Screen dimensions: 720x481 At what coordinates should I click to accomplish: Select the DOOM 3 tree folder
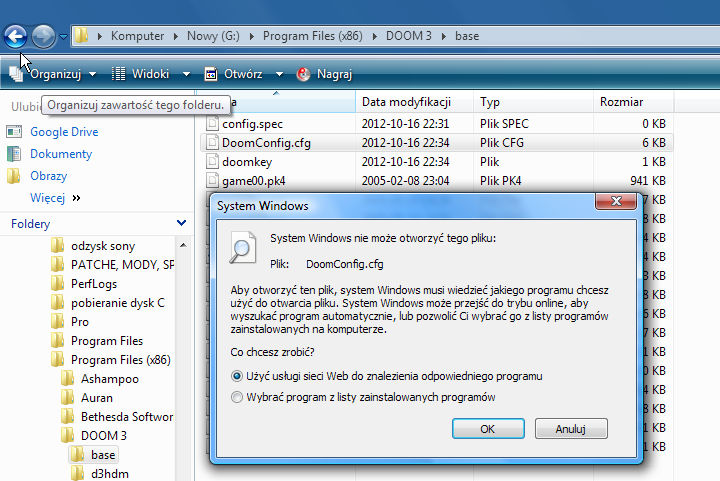(104, 436)
